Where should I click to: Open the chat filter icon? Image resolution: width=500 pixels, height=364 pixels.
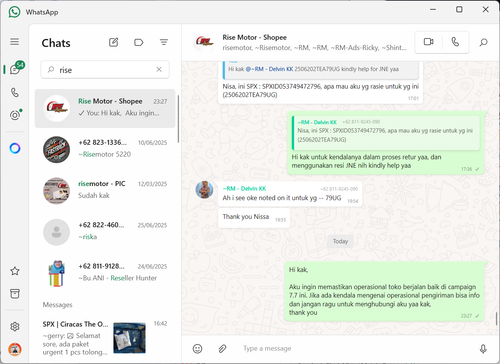click(164, 42)
